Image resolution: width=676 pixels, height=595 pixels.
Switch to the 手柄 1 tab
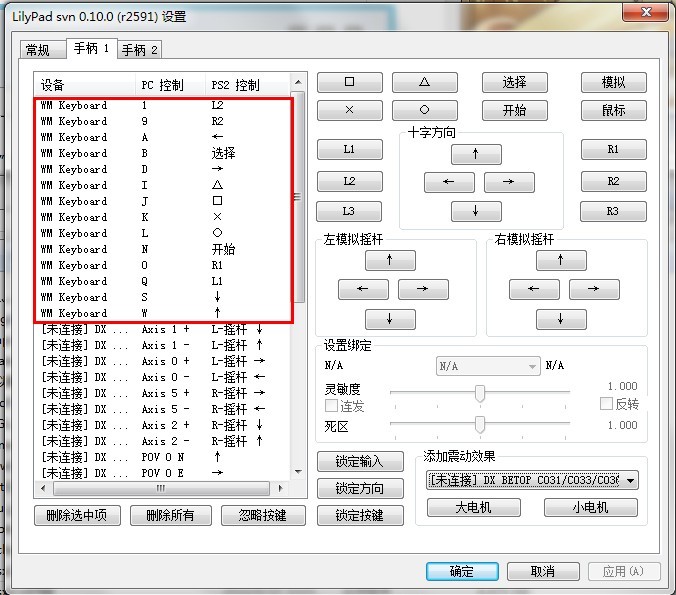point(91,48)
